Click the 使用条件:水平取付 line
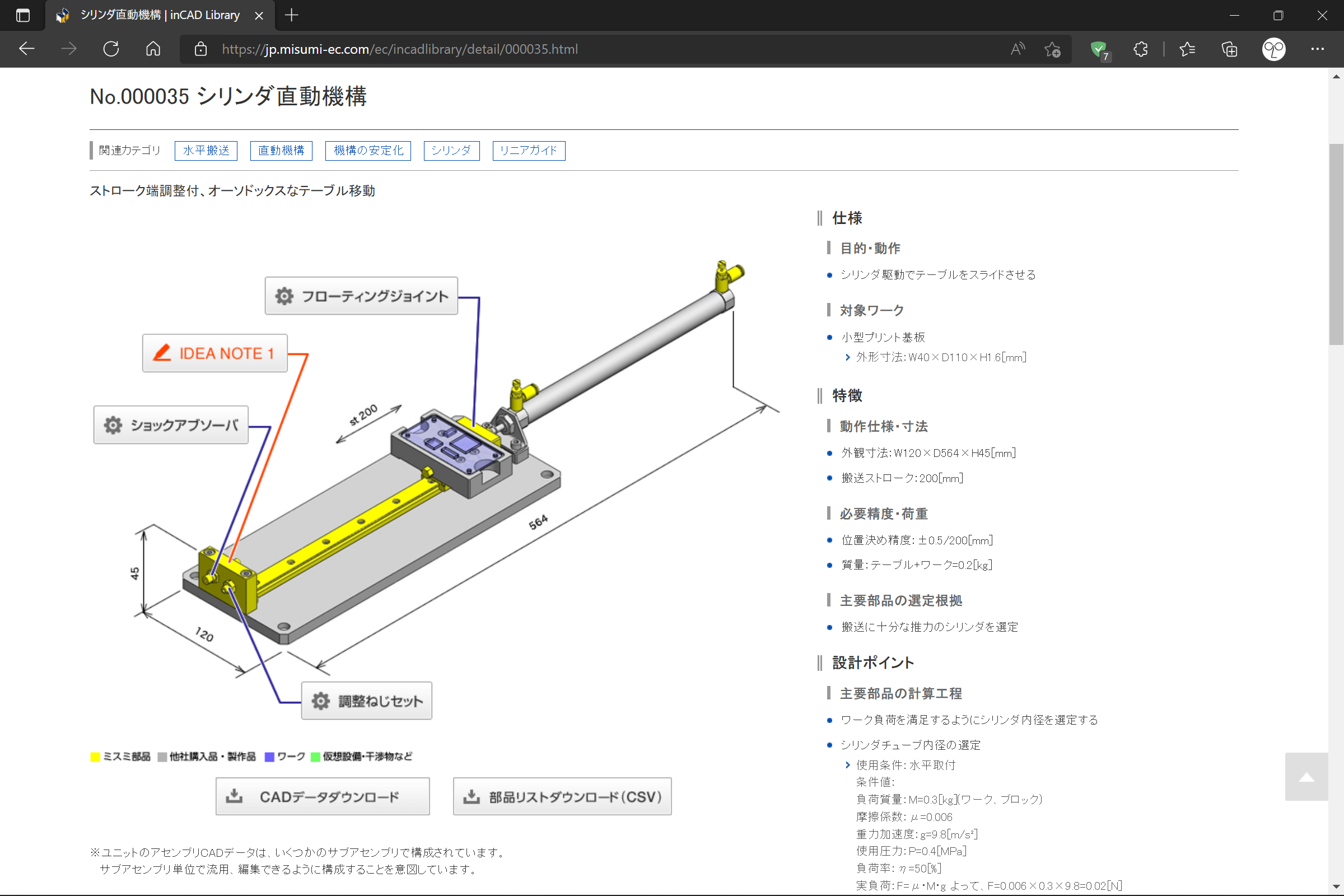This screenshot has height=896, width=1344. (905, 765)
